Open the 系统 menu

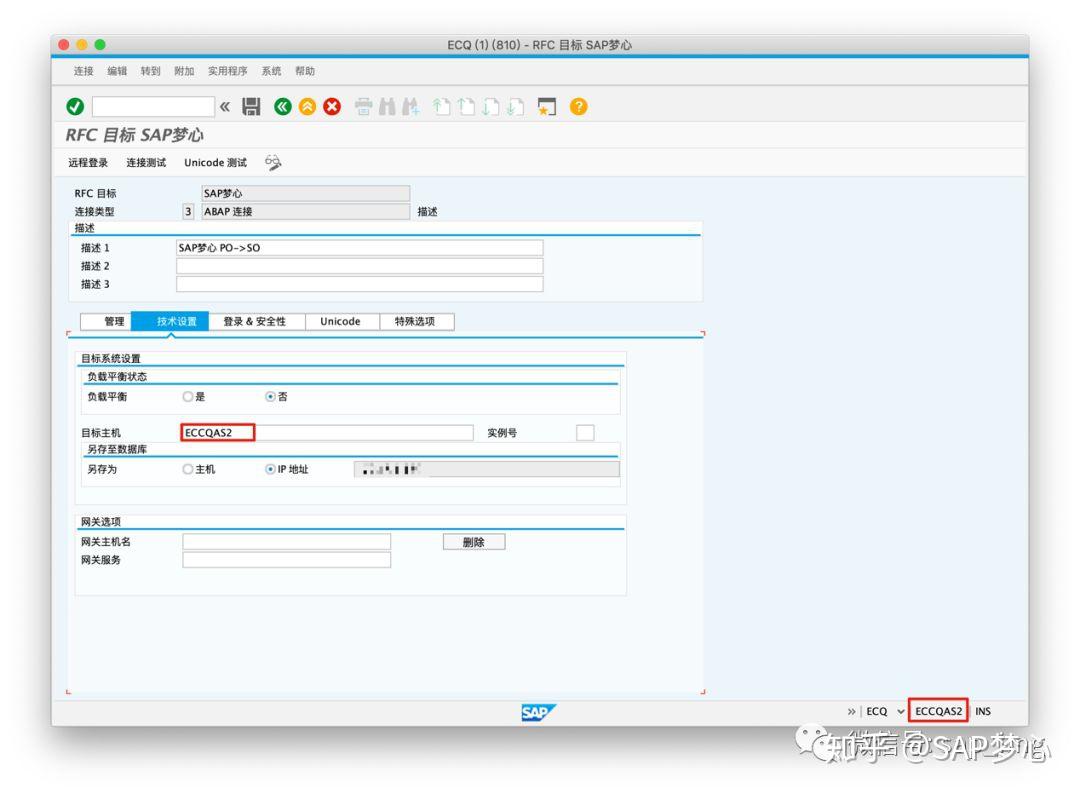(271, 71)
